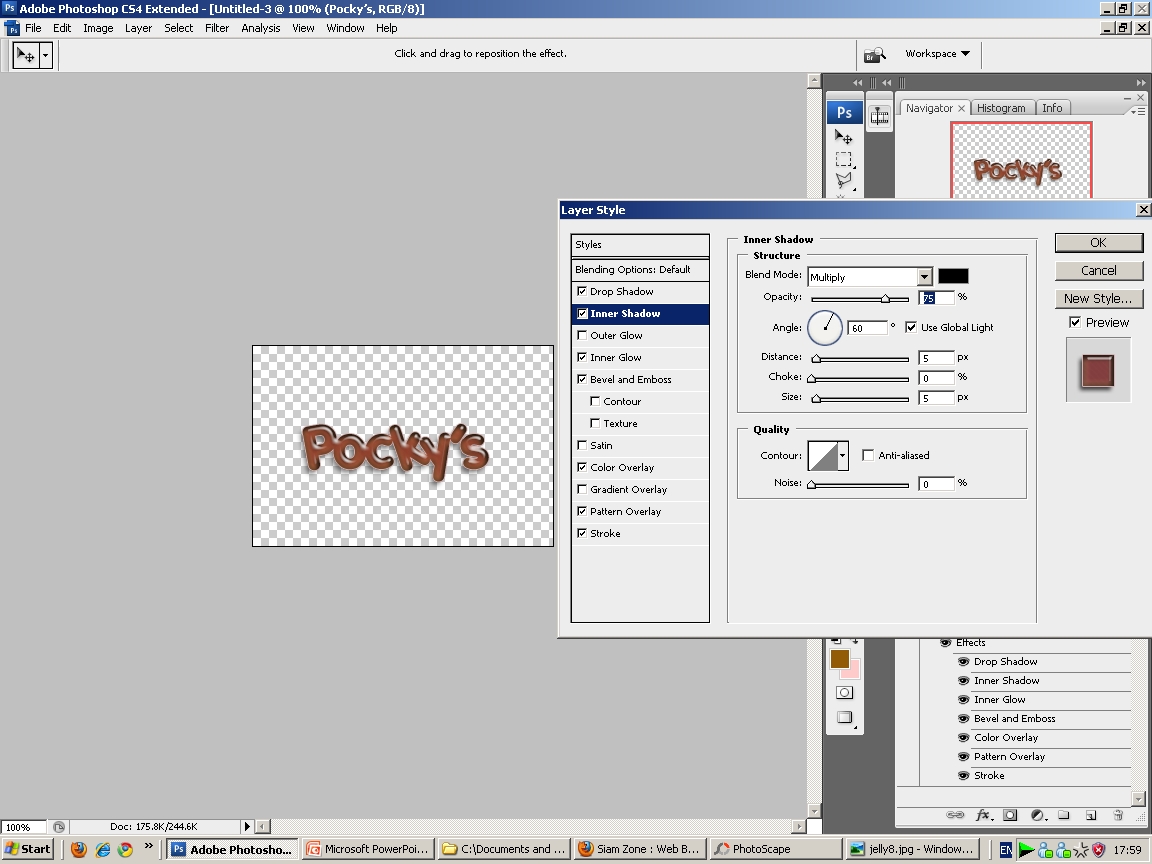
Task: Enable the Outer Glow checkbox
Action: [582, 335]
